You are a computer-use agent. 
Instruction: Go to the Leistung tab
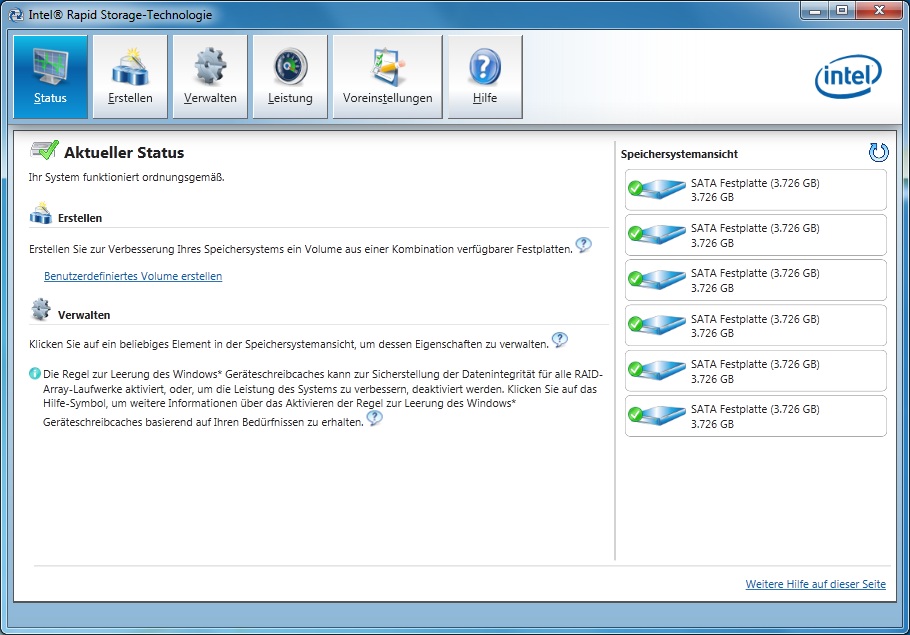coord(290,77)
